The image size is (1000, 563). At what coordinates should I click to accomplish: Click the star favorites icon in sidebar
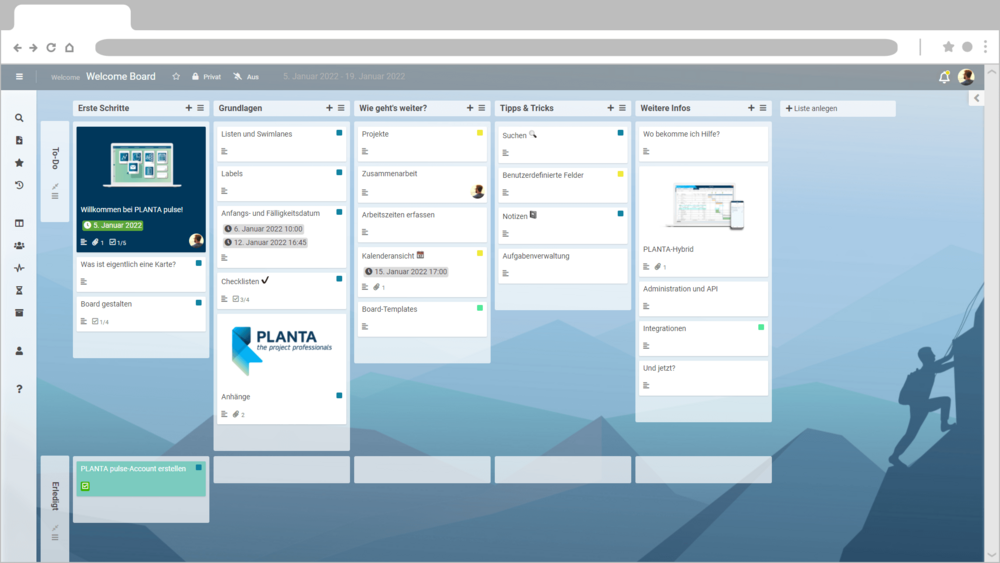click(19, 162)
